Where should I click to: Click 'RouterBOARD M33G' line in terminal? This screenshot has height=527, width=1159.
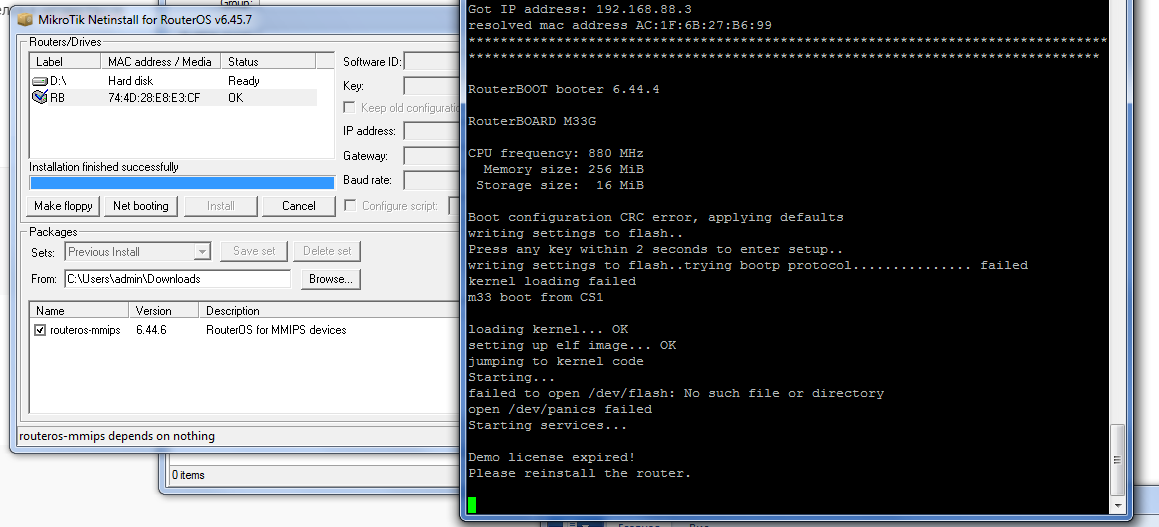click(x=531, y=121)
